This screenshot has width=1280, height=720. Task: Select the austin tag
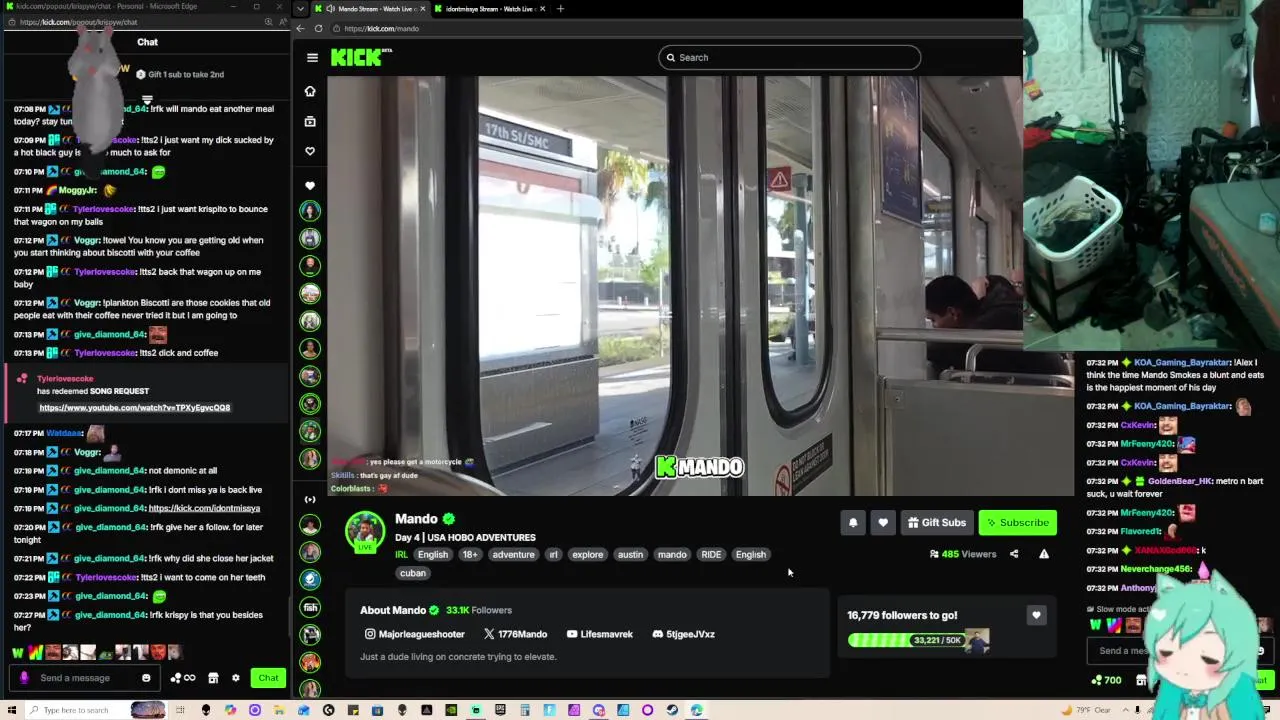tap(630, 555)
